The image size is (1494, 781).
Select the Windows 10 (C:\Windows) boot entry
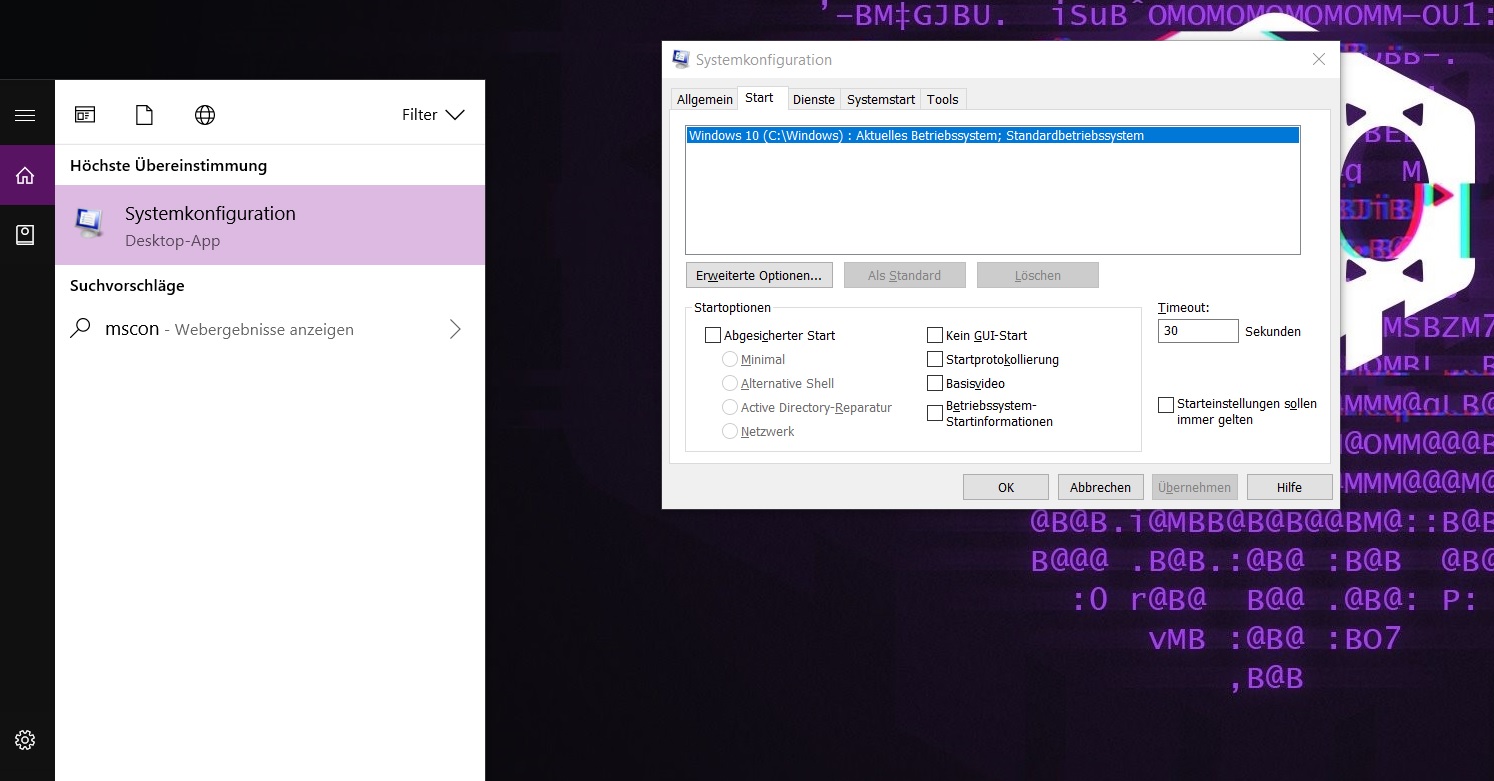tap(992, 135)
